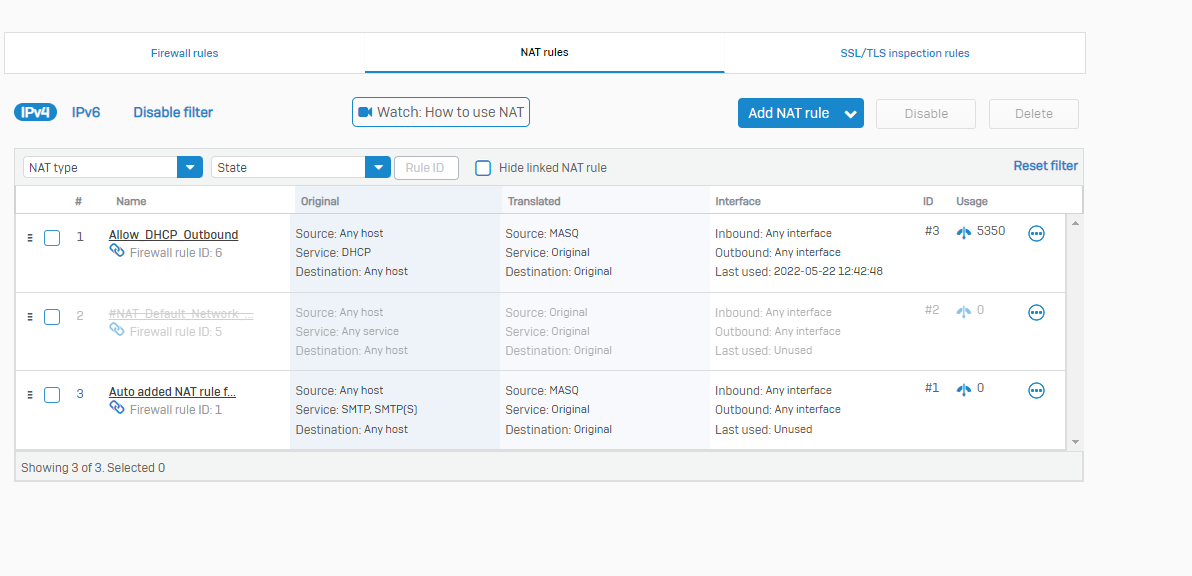Click the Name column header

tap(132, 201)
